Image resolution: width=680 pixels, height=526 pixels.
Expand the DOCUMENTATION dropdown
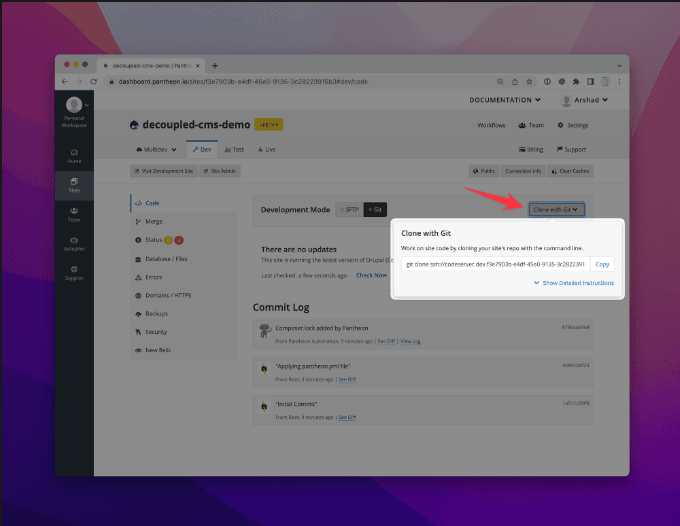point(505,100)
